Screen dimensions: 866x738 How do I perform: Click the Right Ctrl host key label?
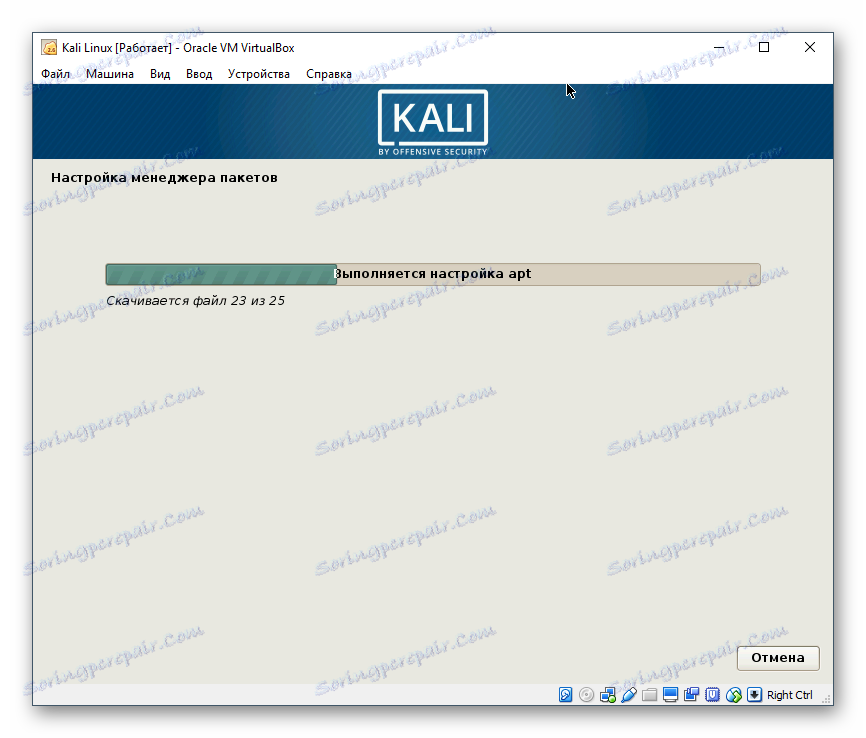click(789, 695)
